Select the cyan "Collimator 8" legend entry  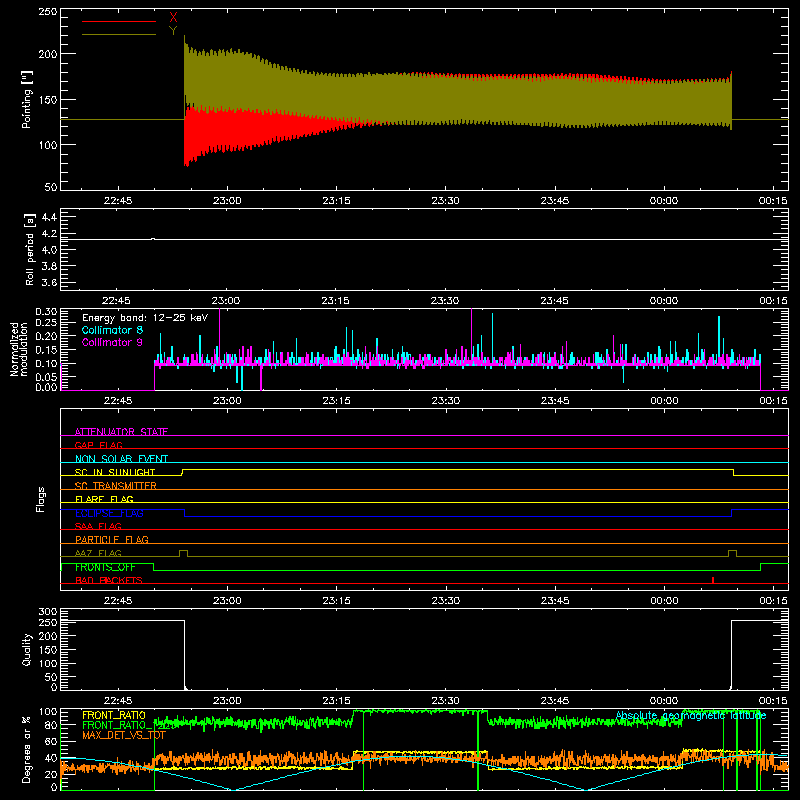coord(112,330)
